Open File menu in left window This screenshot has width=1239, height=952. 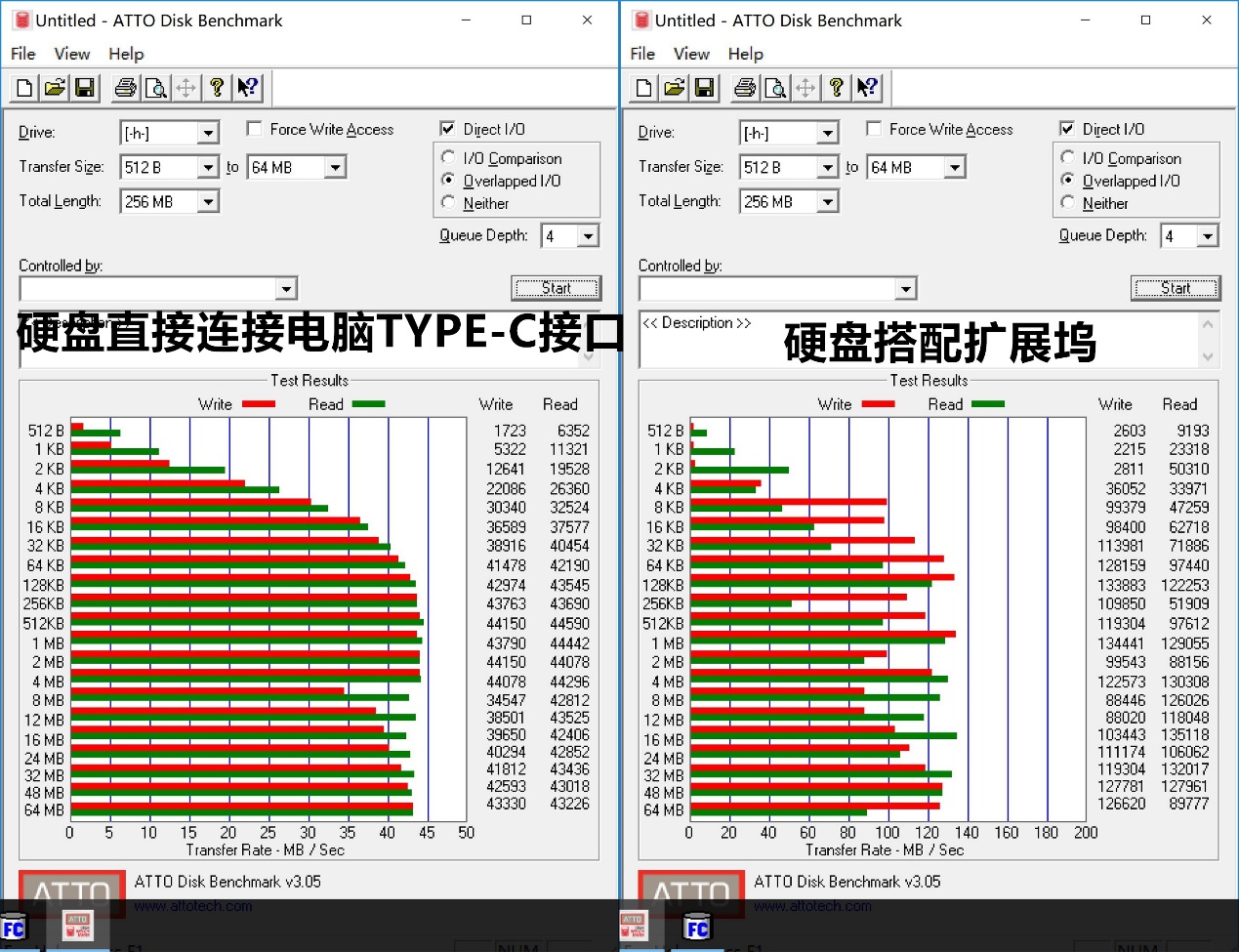tap(23, 54)
